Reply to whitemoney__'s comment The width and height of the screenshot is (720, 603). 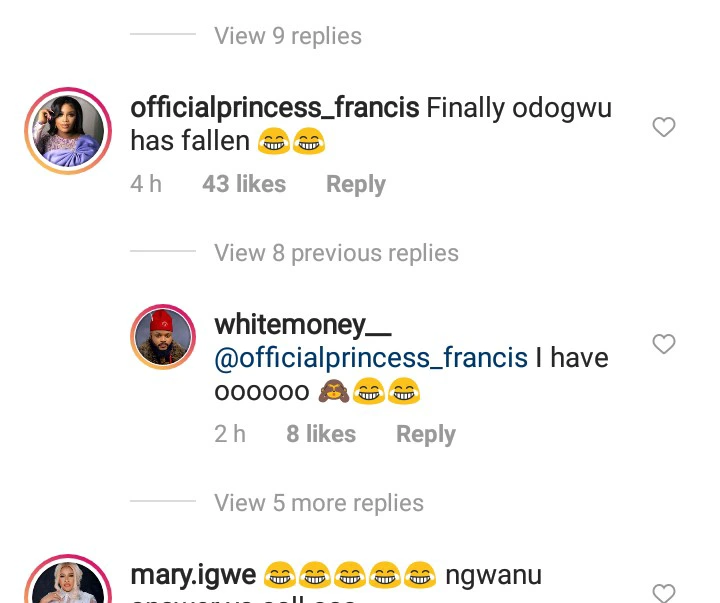pos(425,435)
